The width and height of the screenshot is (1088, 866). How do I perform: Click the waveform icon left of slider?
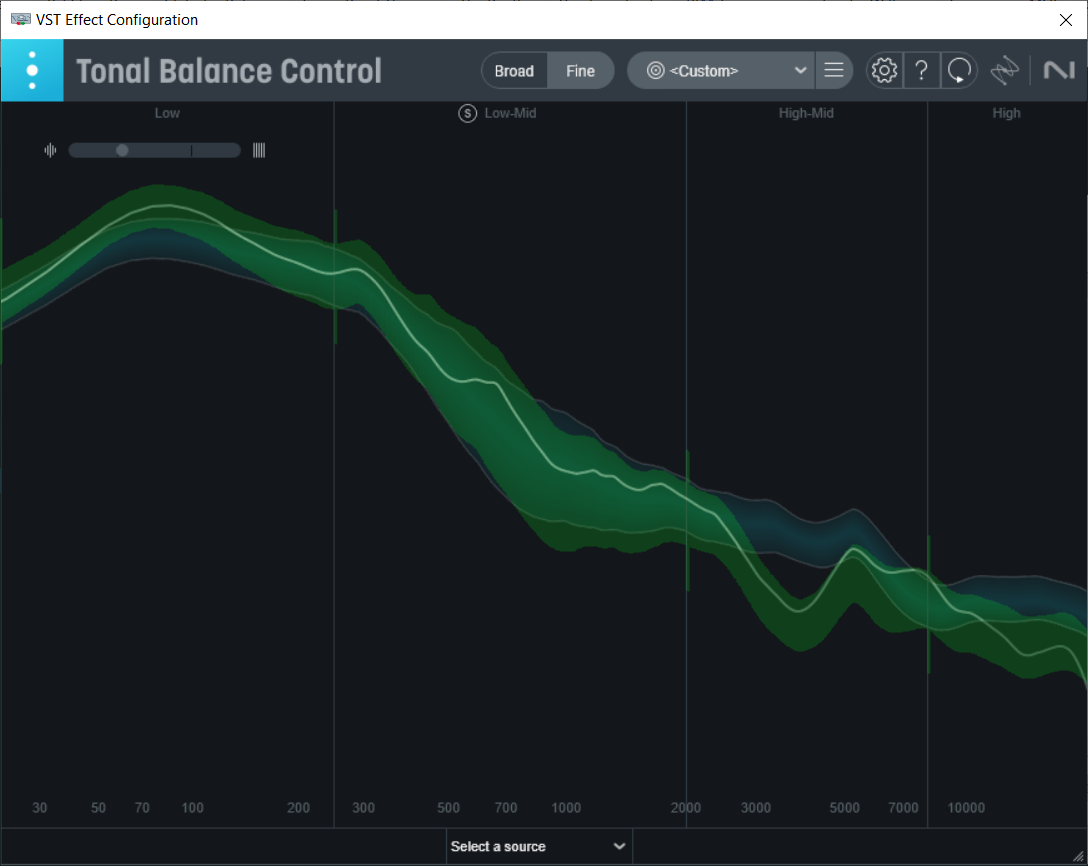pyautogui.click(x=50, y=150)
